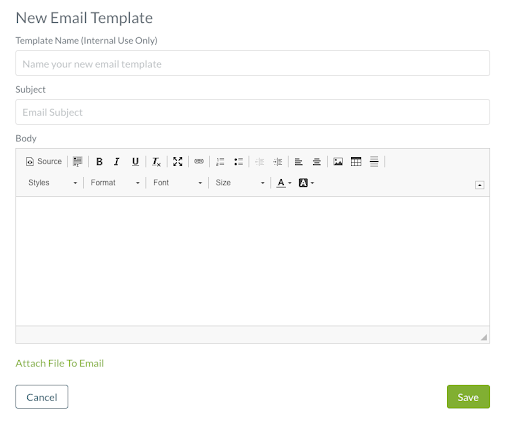Maximize the editor with fullscreen icon

[178, 162]
